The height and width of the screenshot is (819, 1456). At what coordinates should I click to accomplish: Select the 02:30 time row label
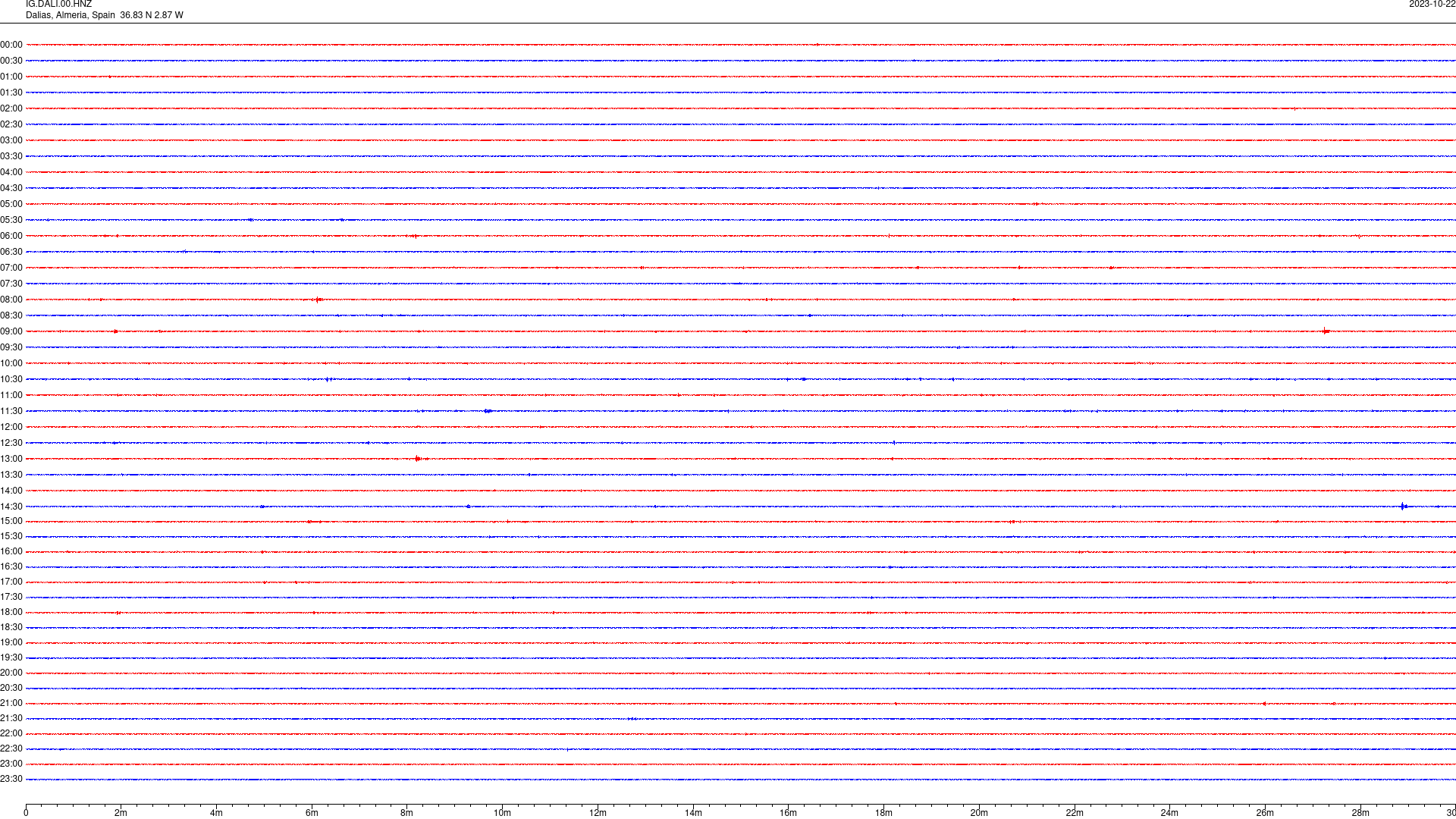pyautogui.click(x=11, y=124)
